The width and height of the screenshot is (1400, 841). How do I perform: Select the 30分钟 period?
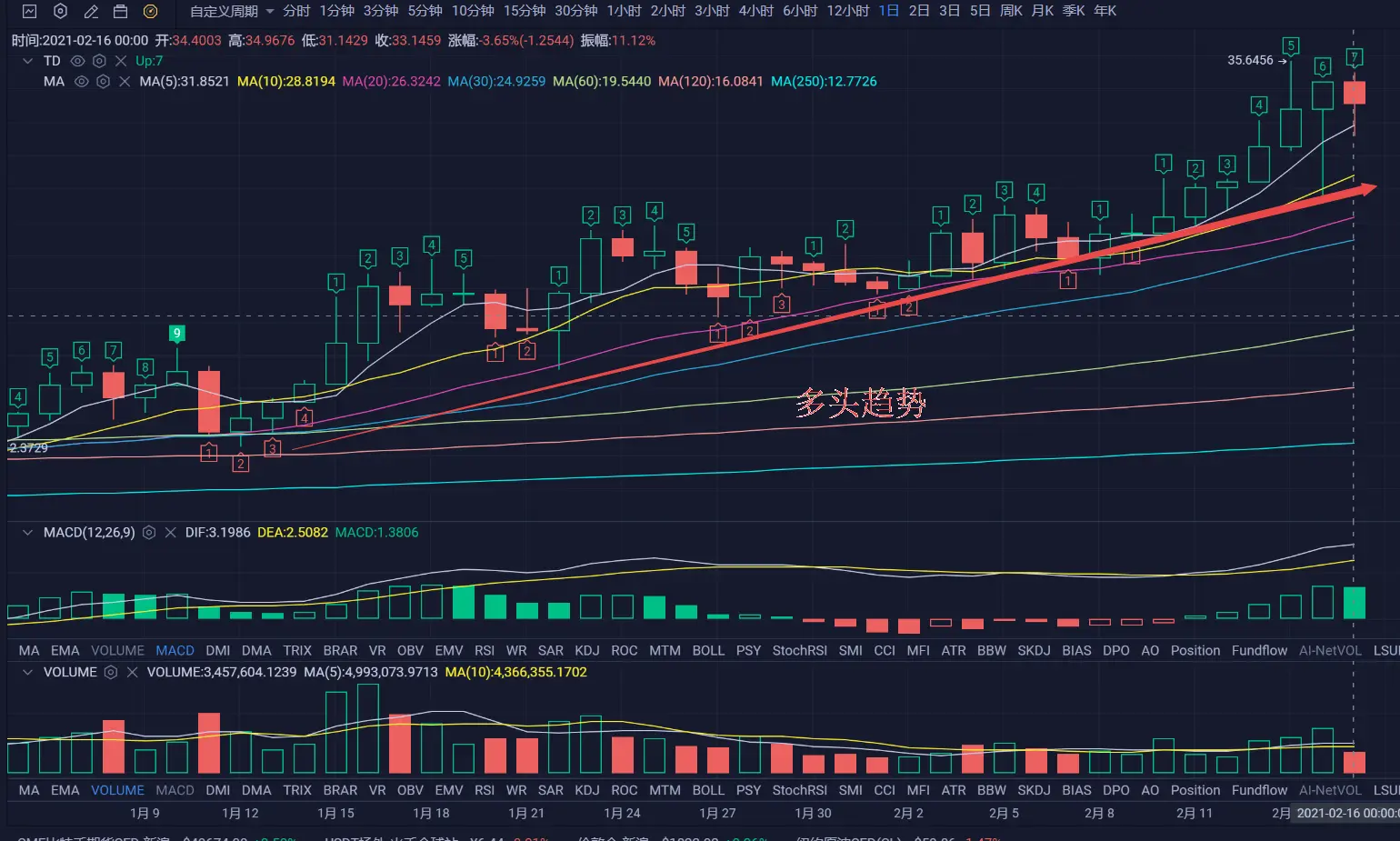(576, 11)
